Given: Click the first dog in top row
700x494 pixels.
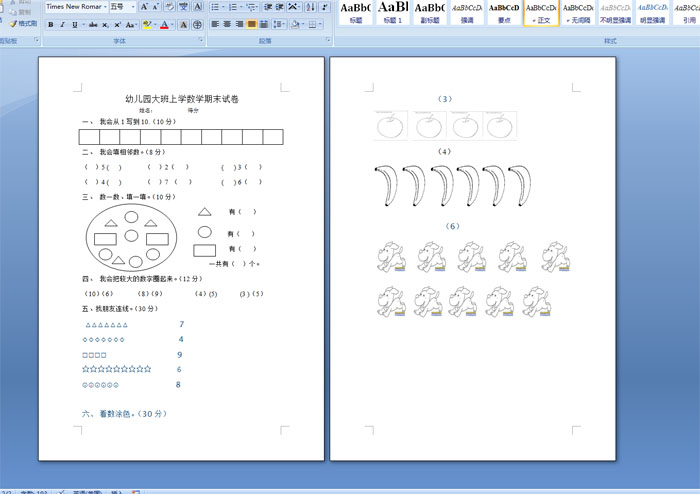Looking at the screenshot, I should click(x=392, y=257).
